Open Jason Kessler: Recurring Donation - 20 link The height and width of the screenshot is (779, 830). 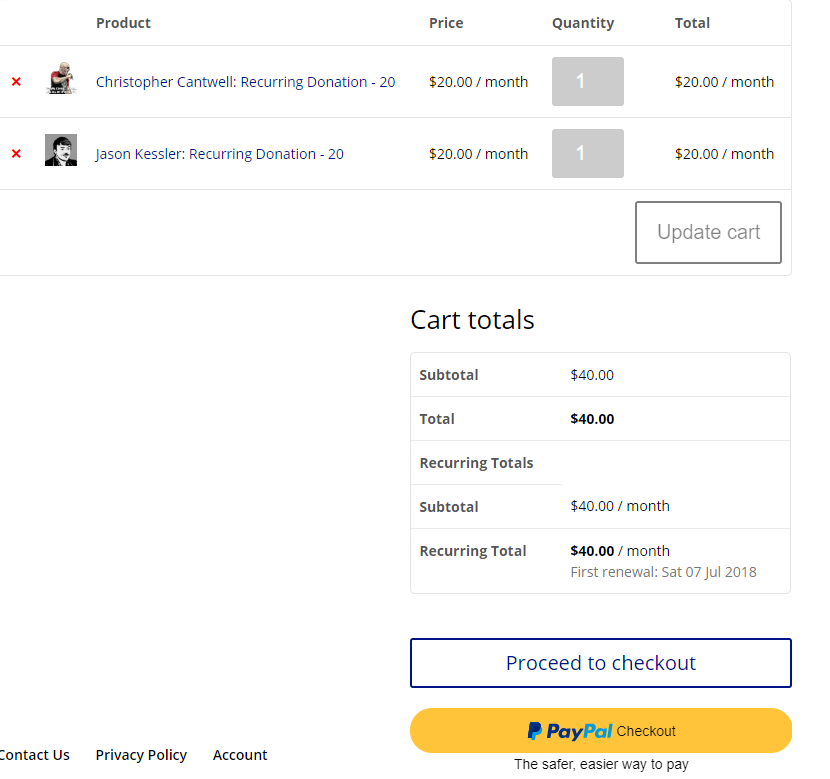click(220, 154)
